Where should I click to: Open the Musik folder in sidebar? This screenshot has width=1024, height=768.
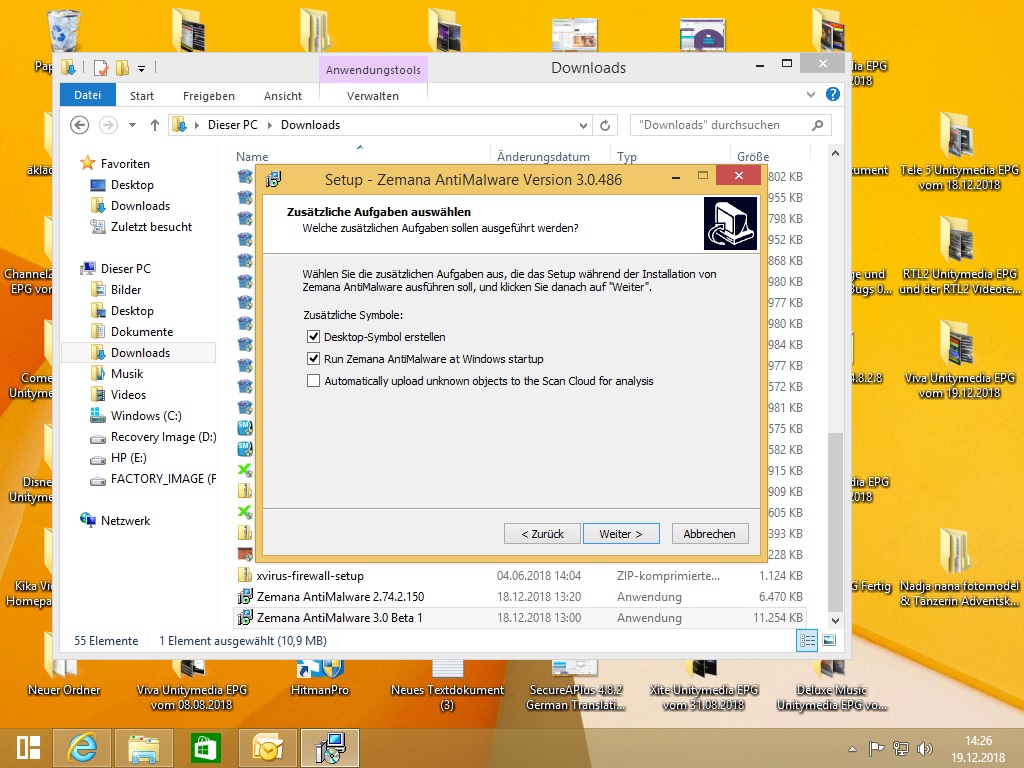pyautogui.click(x=127, y=374)
